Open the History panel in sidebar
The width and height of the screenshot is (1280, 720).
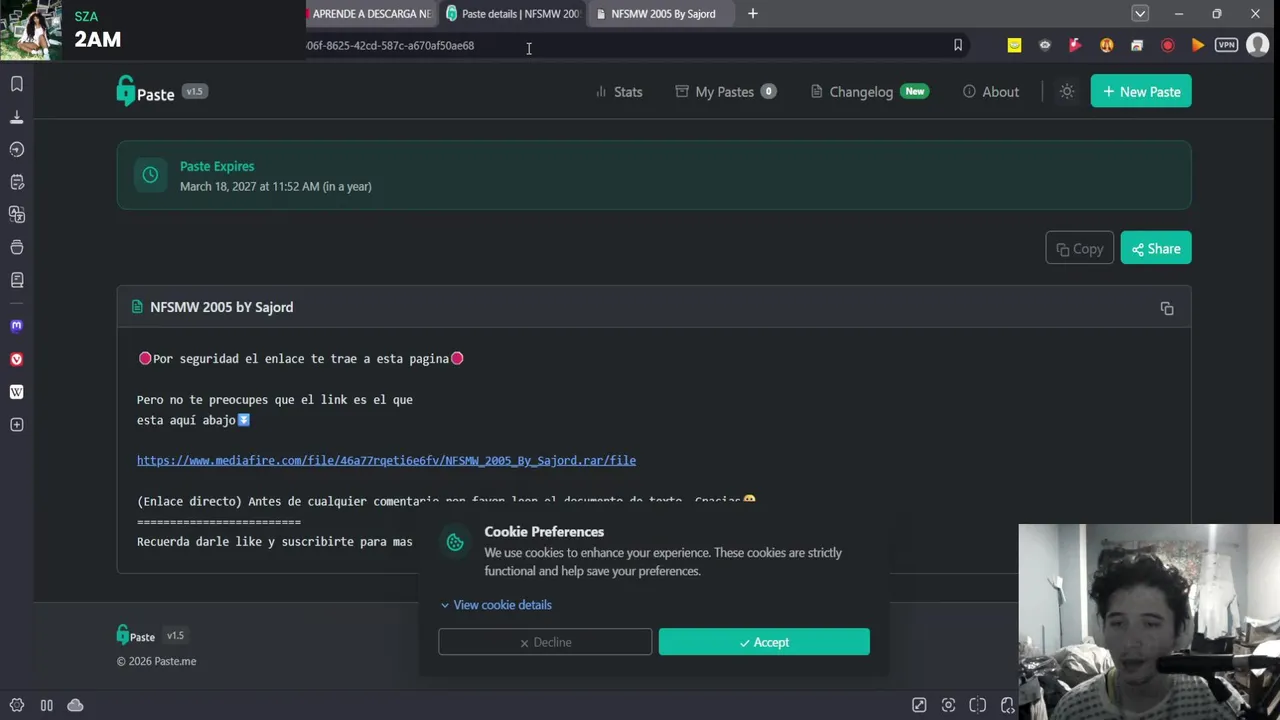click(x=16, y=149)
